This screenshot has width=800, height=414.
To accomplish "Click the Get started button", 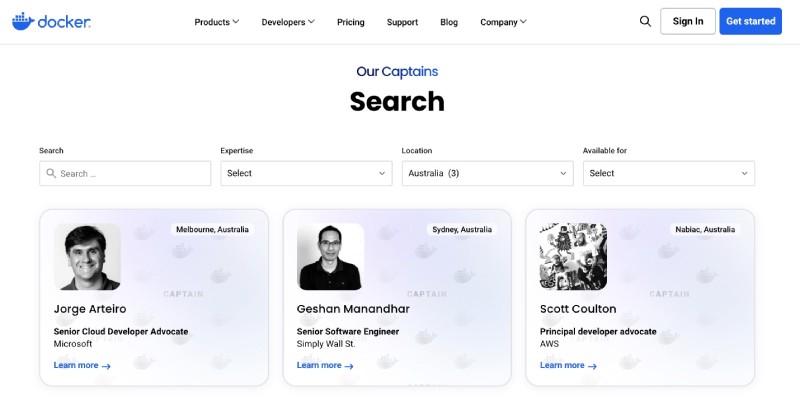I will 750,21.
